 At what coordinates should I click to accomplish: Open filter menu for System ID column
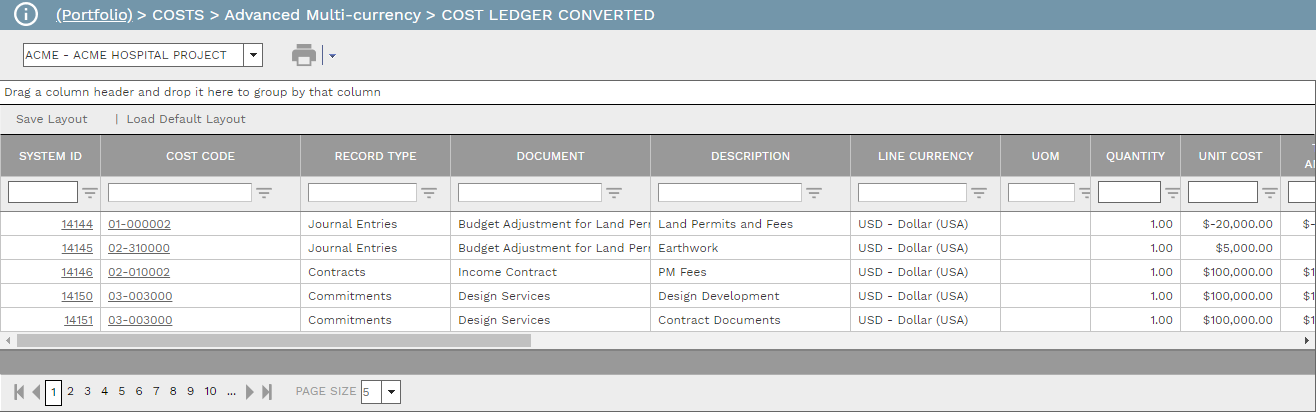pos(90,193)
